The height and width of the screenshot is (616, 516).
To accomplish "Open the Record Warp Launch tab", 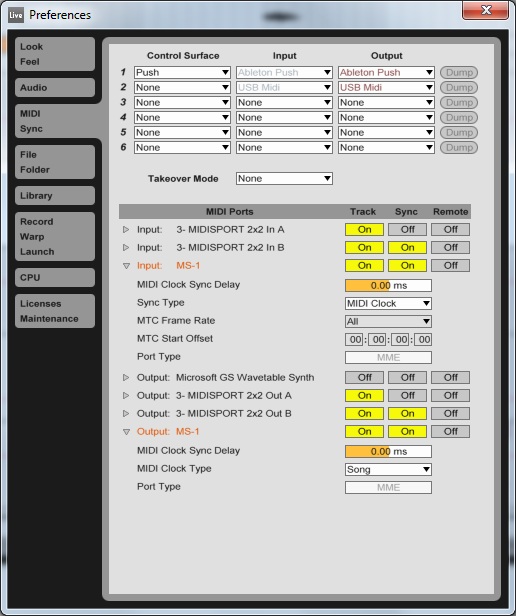I will (x=55, y=236).
